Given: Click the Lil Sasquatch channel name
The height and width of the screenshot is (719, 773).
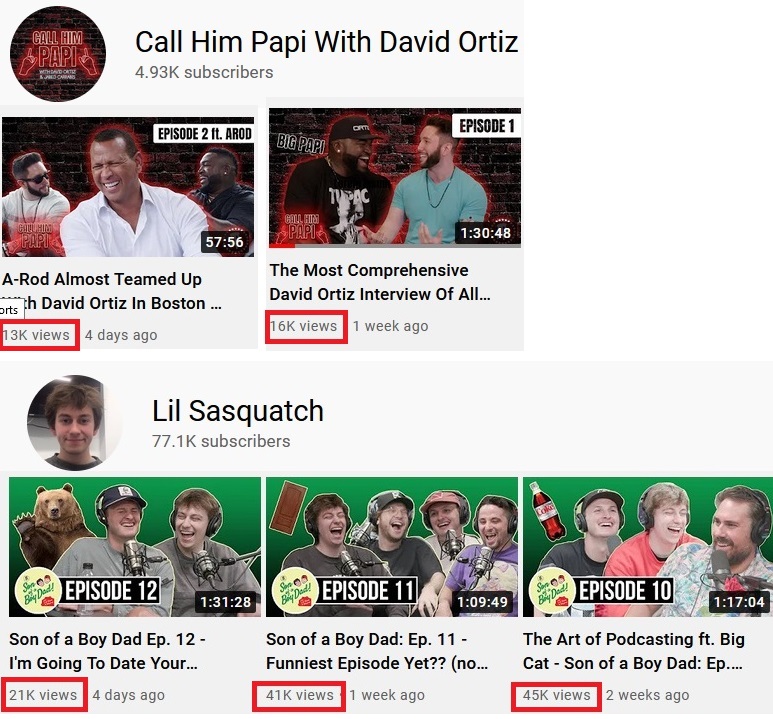Looking at the screenshot, I should [238, 410].
